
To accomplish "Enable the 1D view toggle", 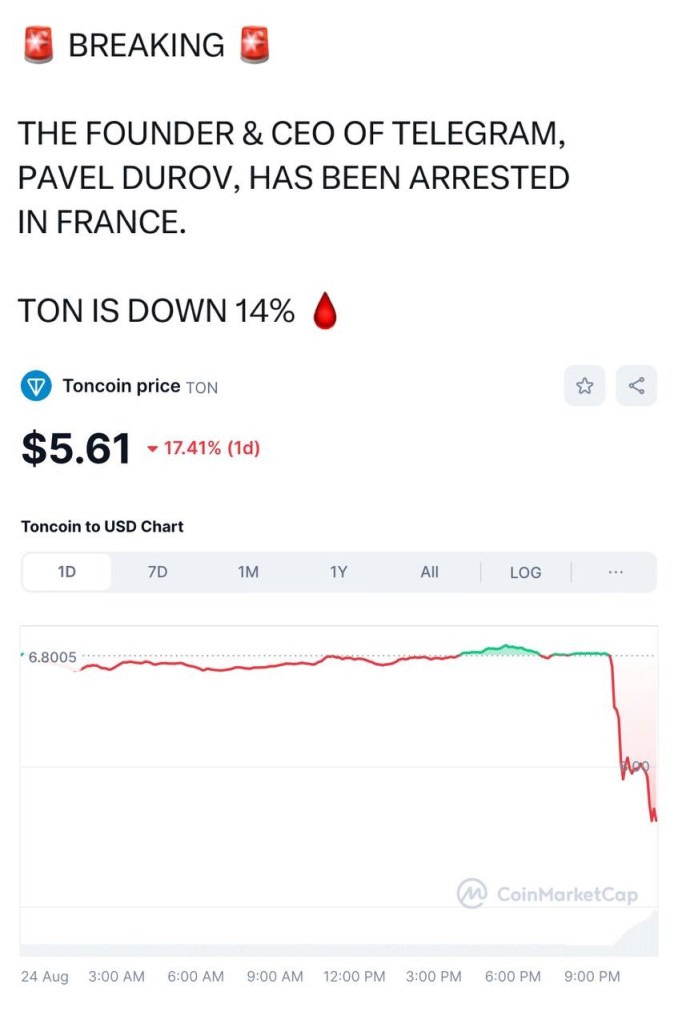I will [67, 572].
